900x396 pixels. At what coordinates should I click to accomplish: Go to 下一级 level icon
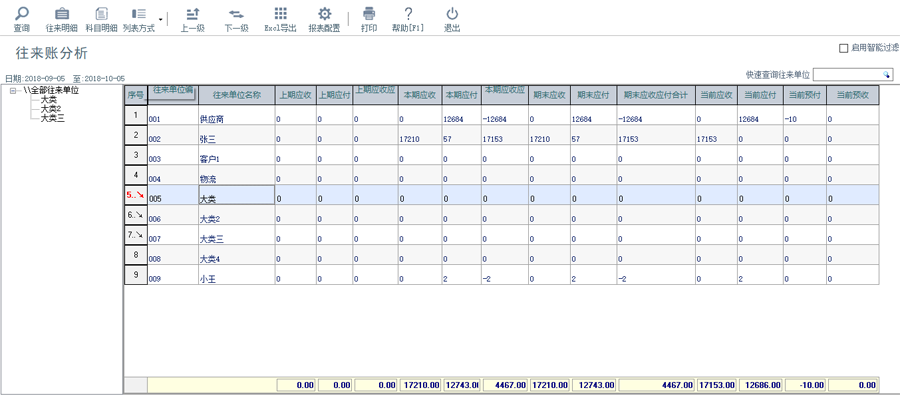[236, 14]
